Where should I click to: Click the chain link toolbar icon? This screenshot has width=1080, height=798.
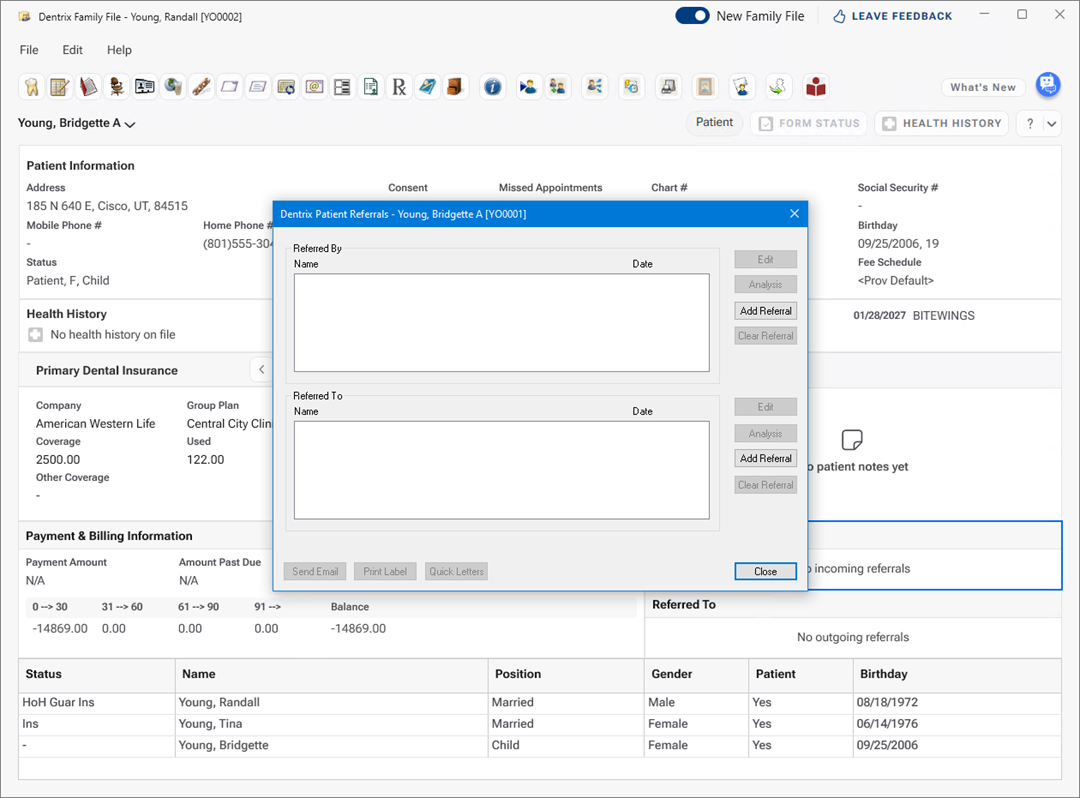(x=201, y=87)
